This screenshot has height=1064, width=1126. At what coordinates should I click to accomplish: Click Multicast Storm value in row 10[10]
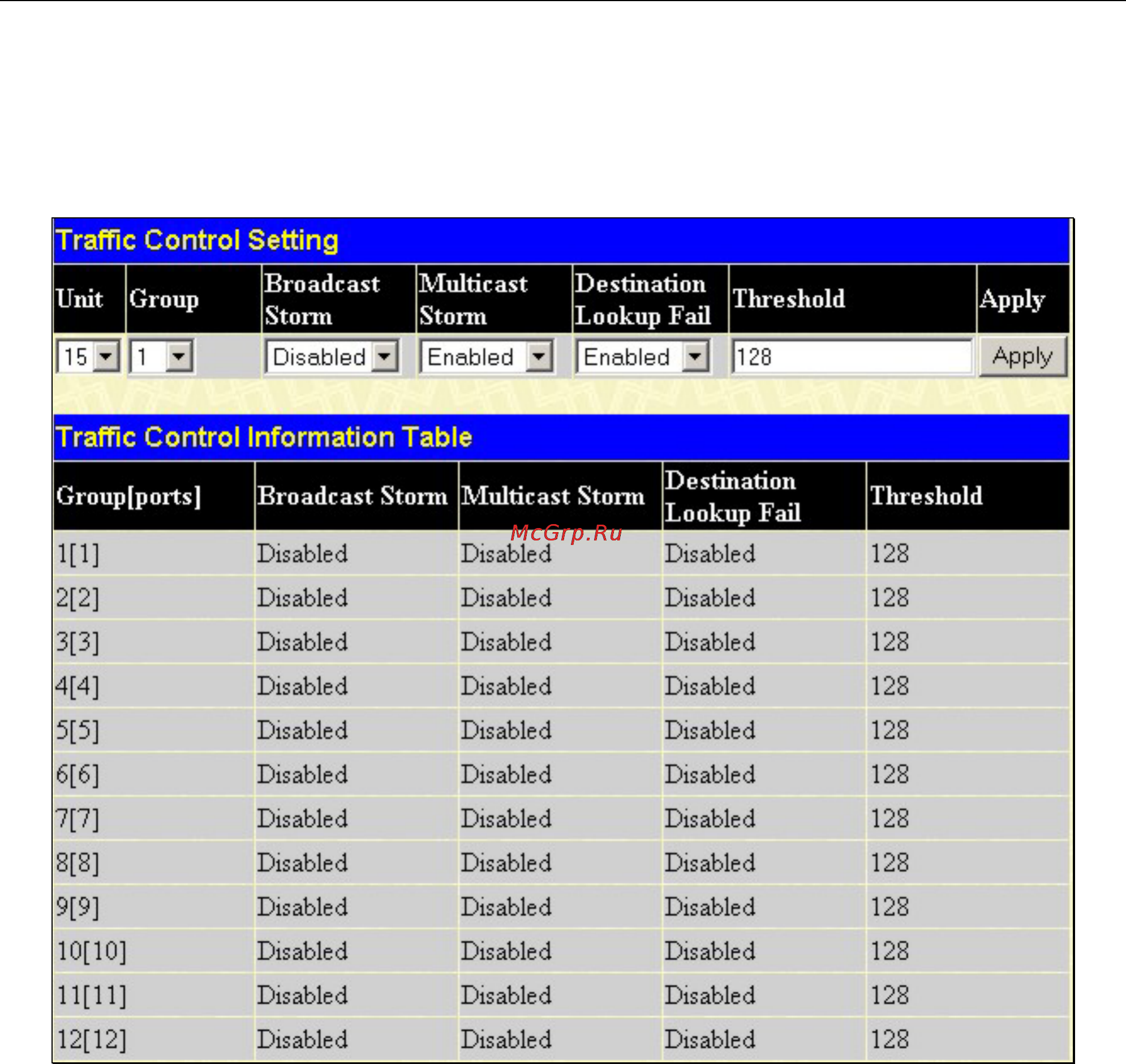[506, 951]
